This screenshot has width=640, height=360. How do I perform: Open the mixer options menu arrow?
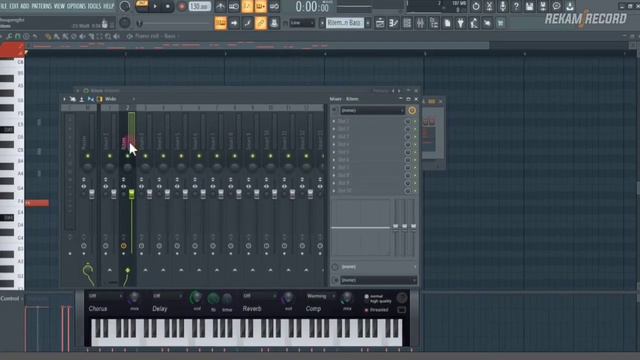pyautogui.click(x=64, y=99)
